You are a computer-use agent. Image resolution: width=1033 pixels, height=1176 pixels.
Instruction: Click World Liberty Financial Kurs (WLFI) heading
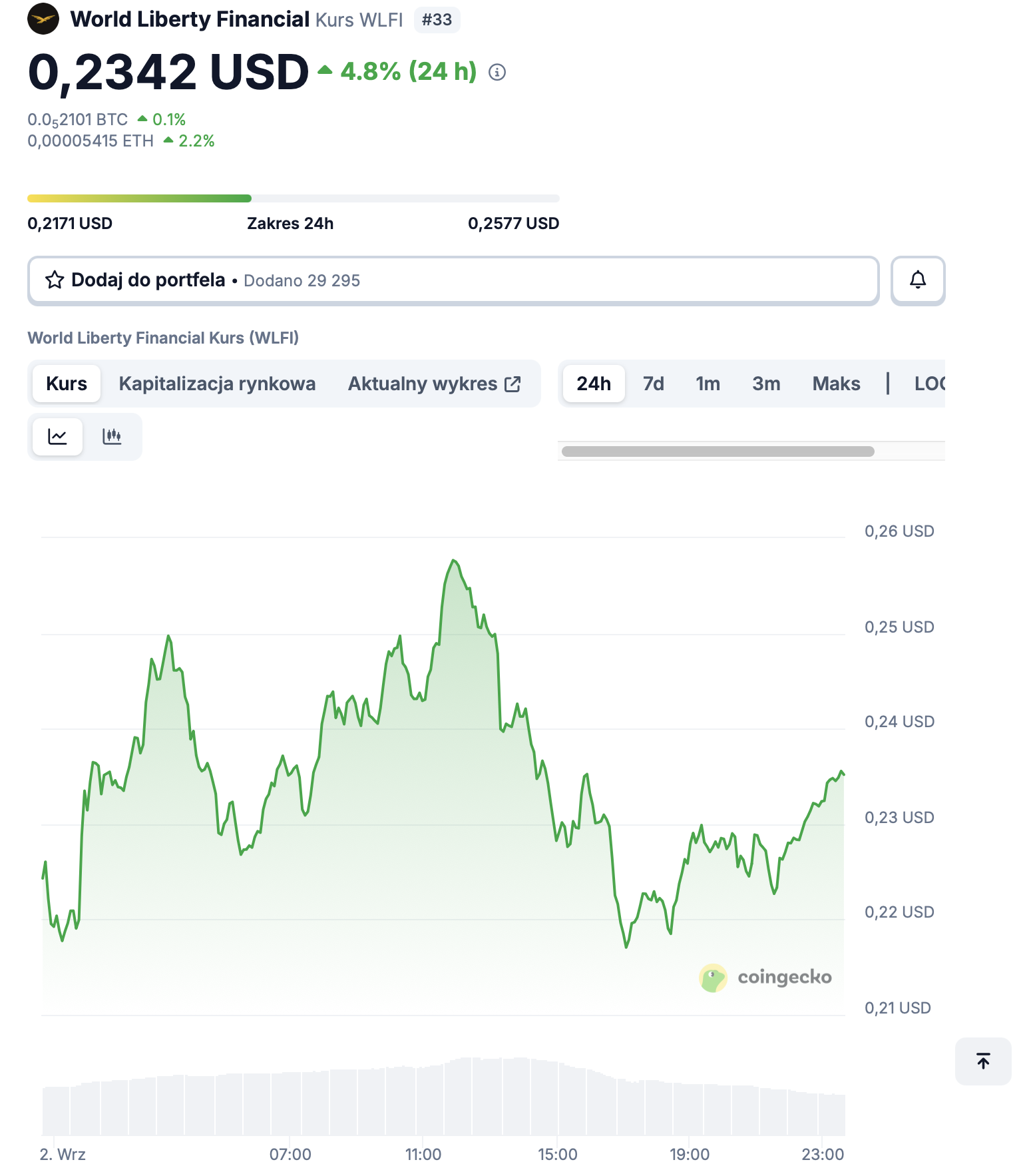tap(163, 338)
